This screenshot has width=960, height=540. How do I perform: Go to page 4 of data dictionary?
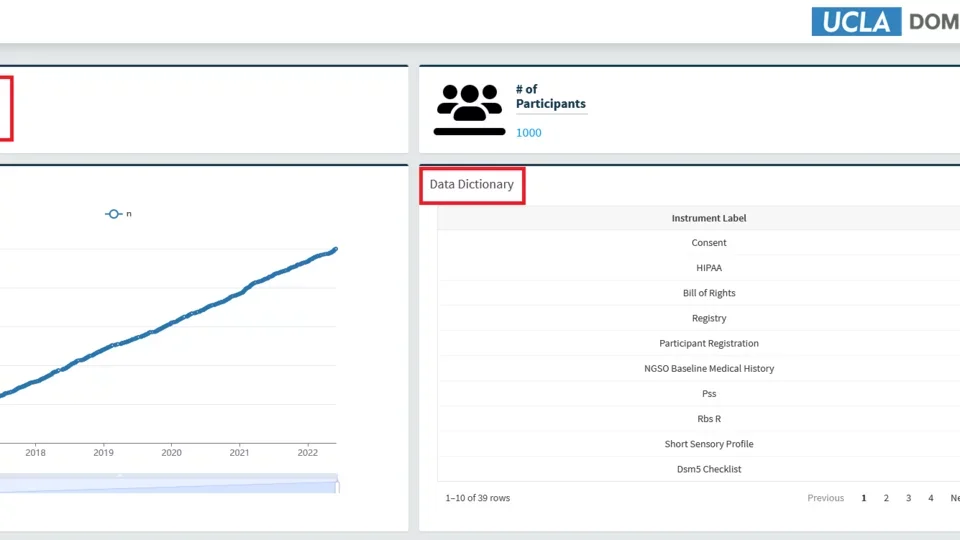click(x=931, y=498)
